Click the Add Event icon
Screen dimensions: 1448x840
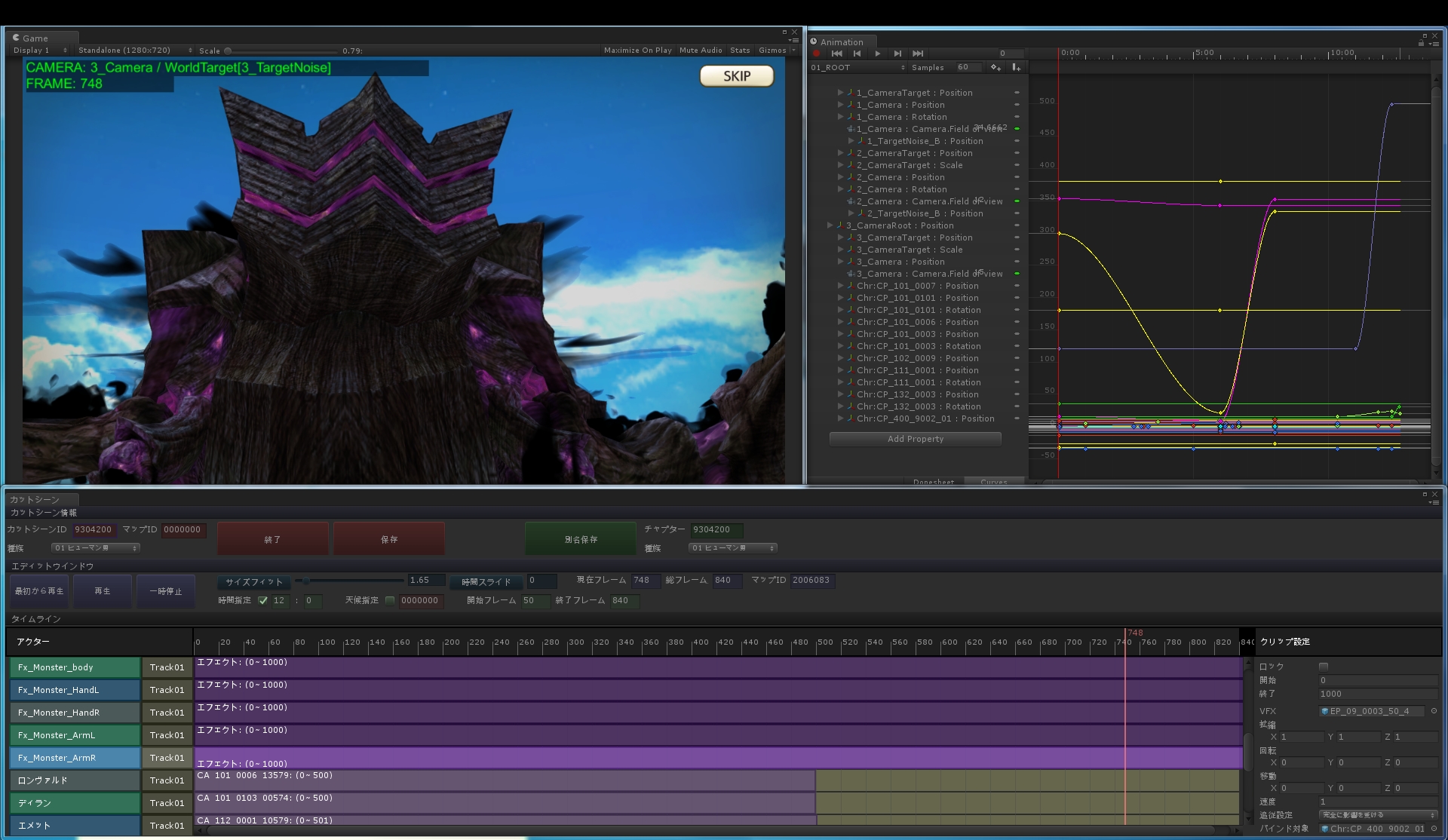(1016, 68)
